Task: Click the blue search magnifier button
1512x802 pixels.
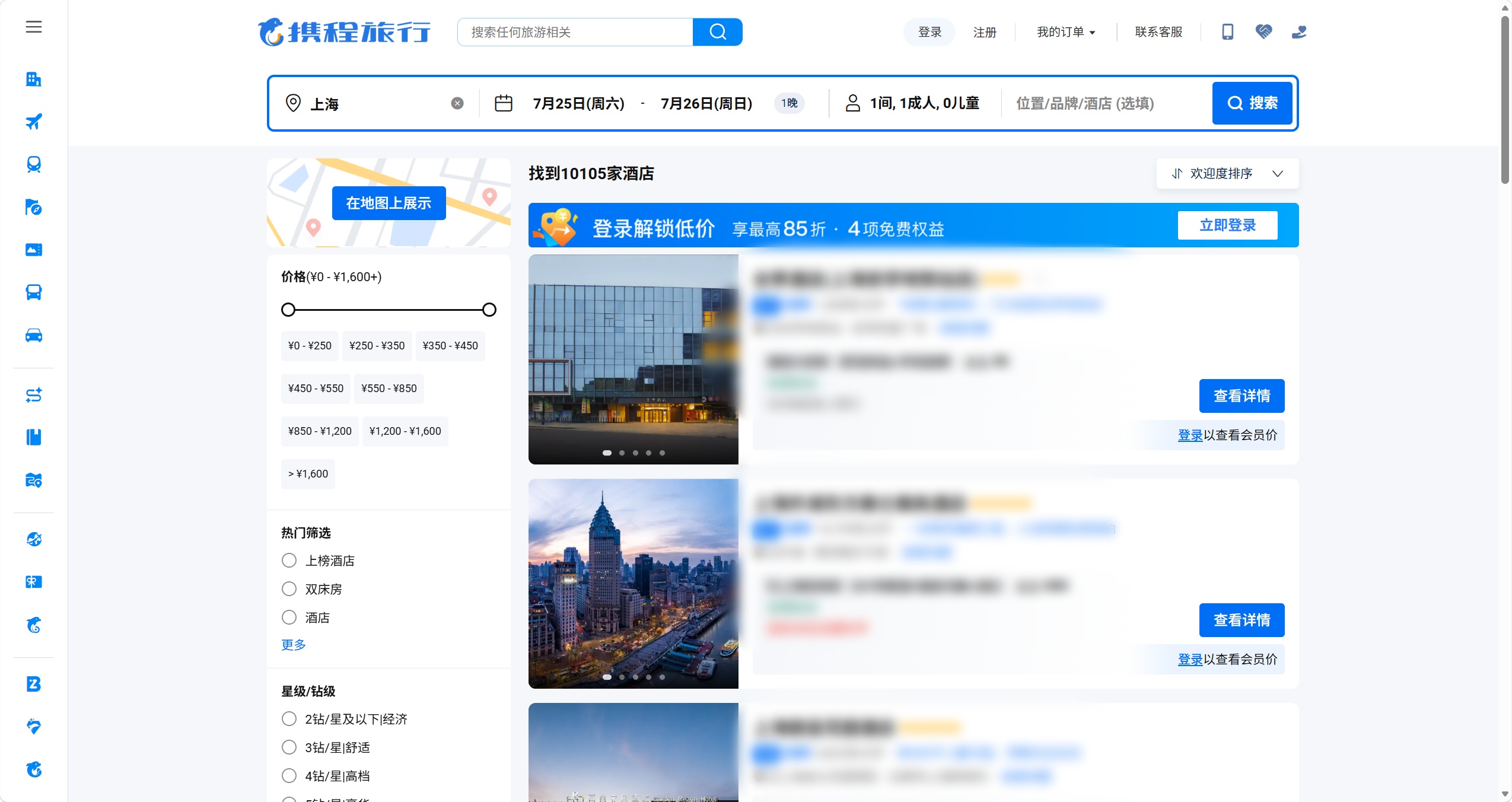Action: pos(717,32)
